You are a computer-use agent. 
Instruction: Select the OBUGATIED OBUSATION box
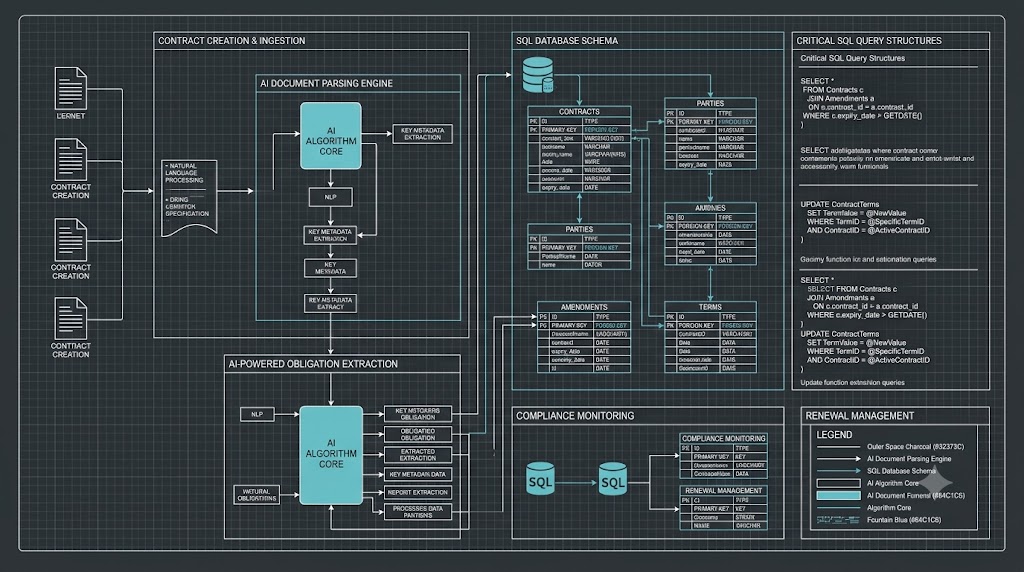pos(418,434)
